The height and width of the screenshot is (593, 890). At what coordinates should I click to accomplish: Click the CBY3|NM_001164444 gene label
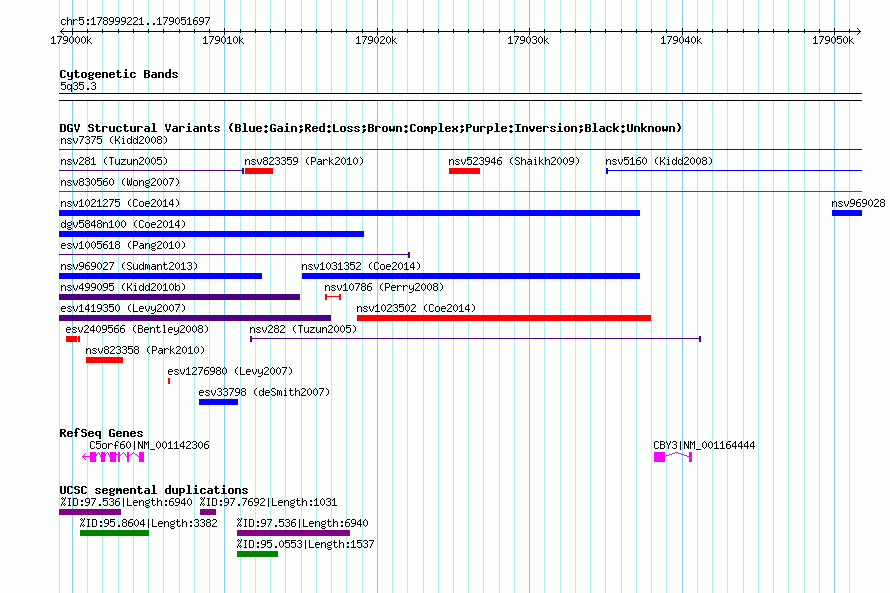point(704,445)
